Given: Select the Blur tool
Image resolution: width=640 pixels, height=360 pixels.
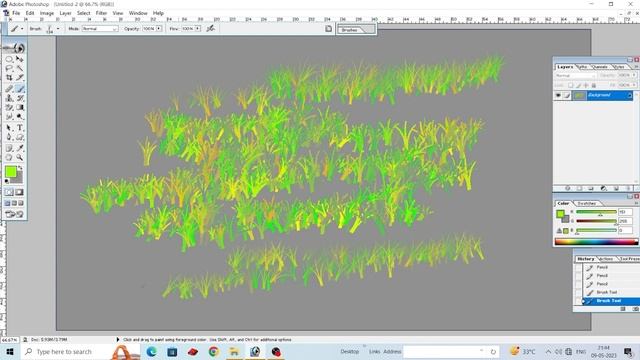Looking at the screenshot, I should click(9, 117).
